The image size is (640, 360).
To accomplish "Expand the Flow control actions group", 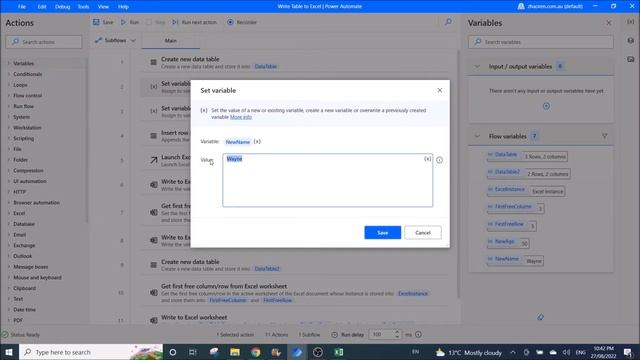I will (27, 96).
